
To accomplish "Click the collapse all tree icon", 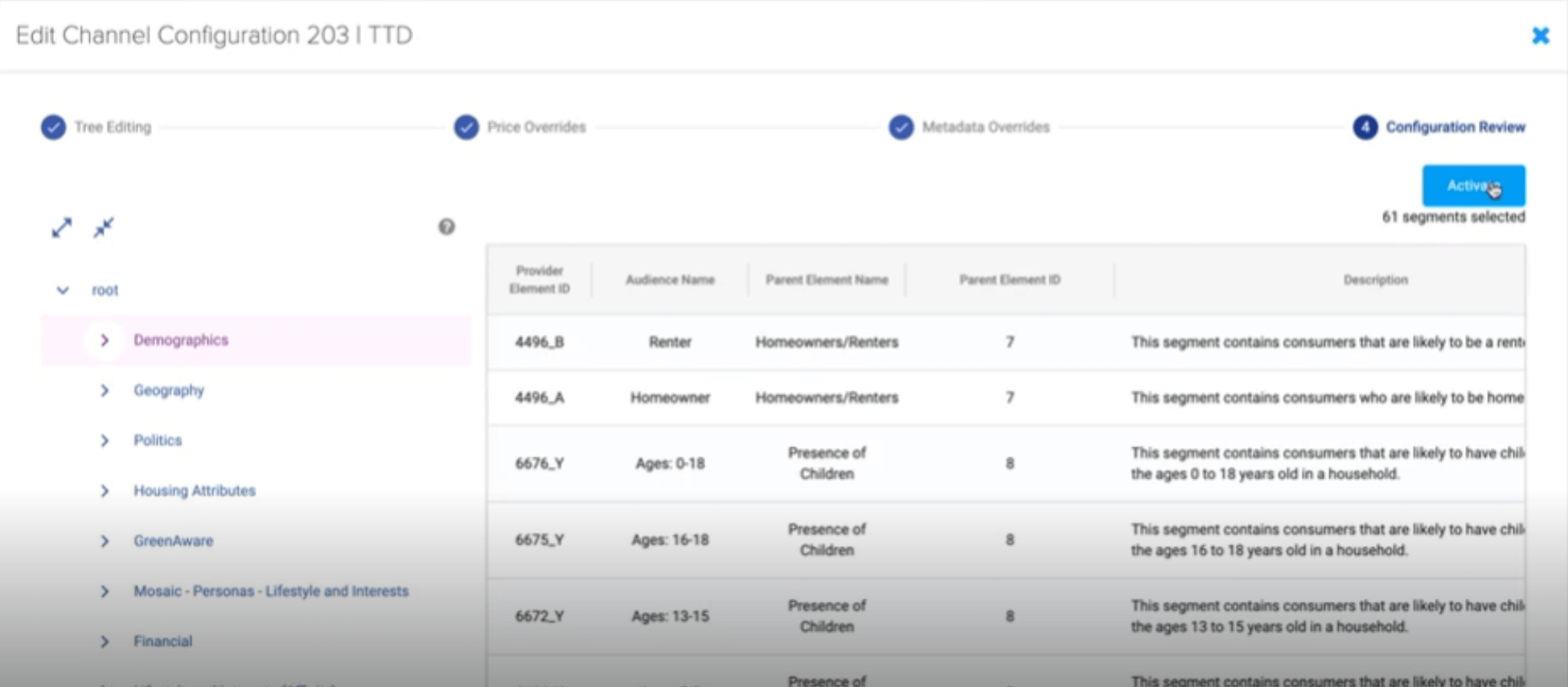I will (104, 228).
